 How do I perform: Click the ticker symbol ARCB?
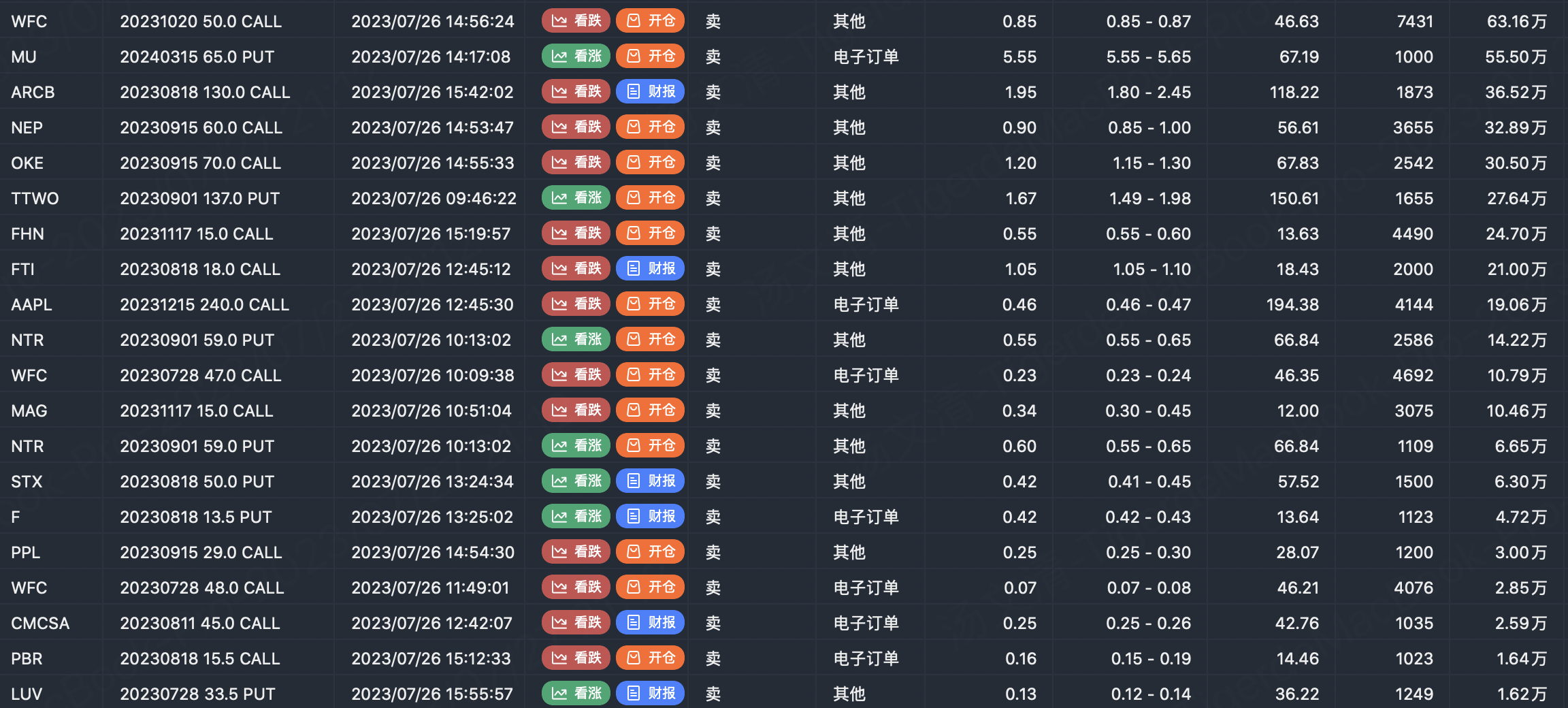tap(33, 93)
